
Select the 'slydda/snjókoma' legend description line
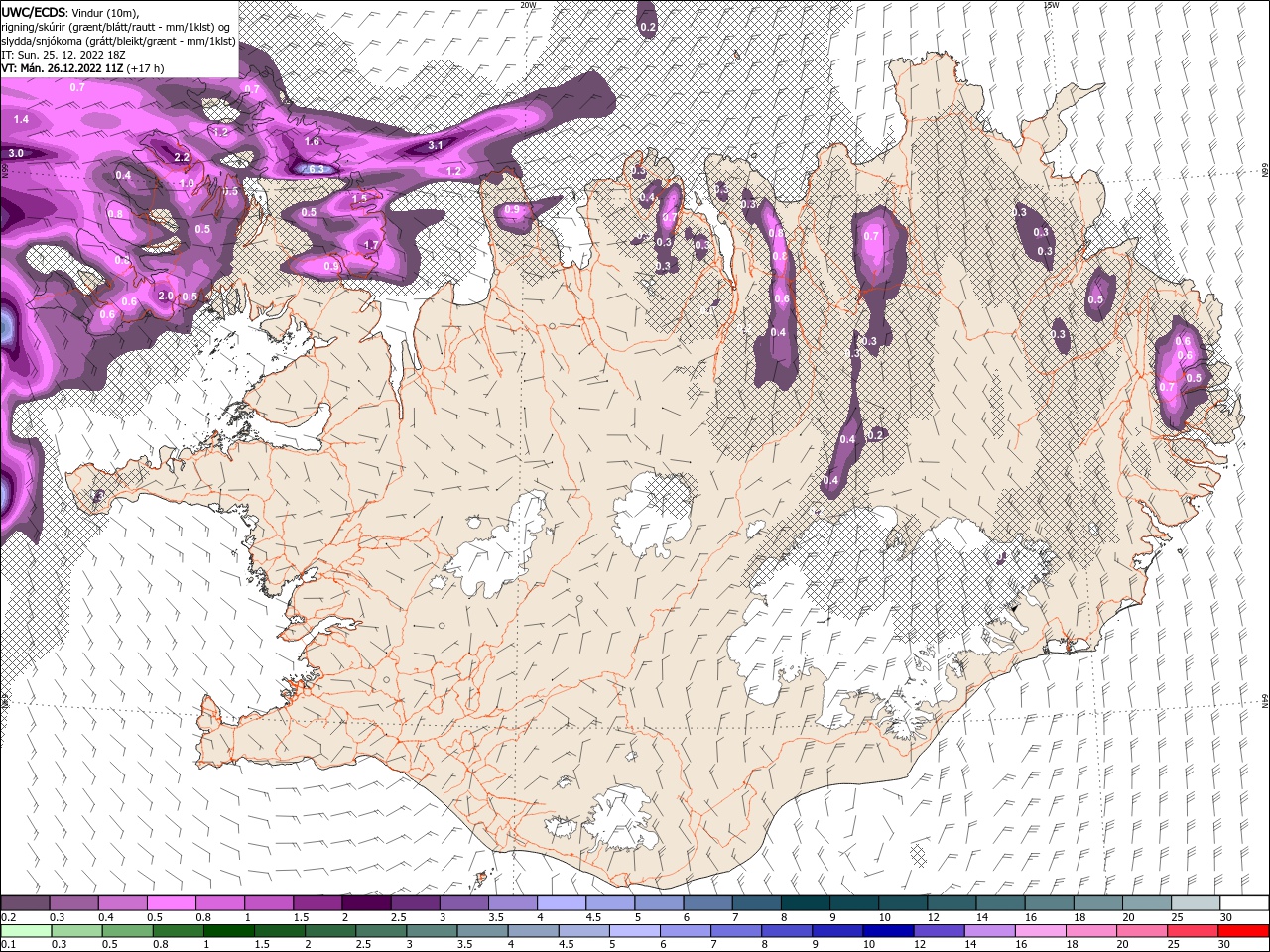coord(118,41)
